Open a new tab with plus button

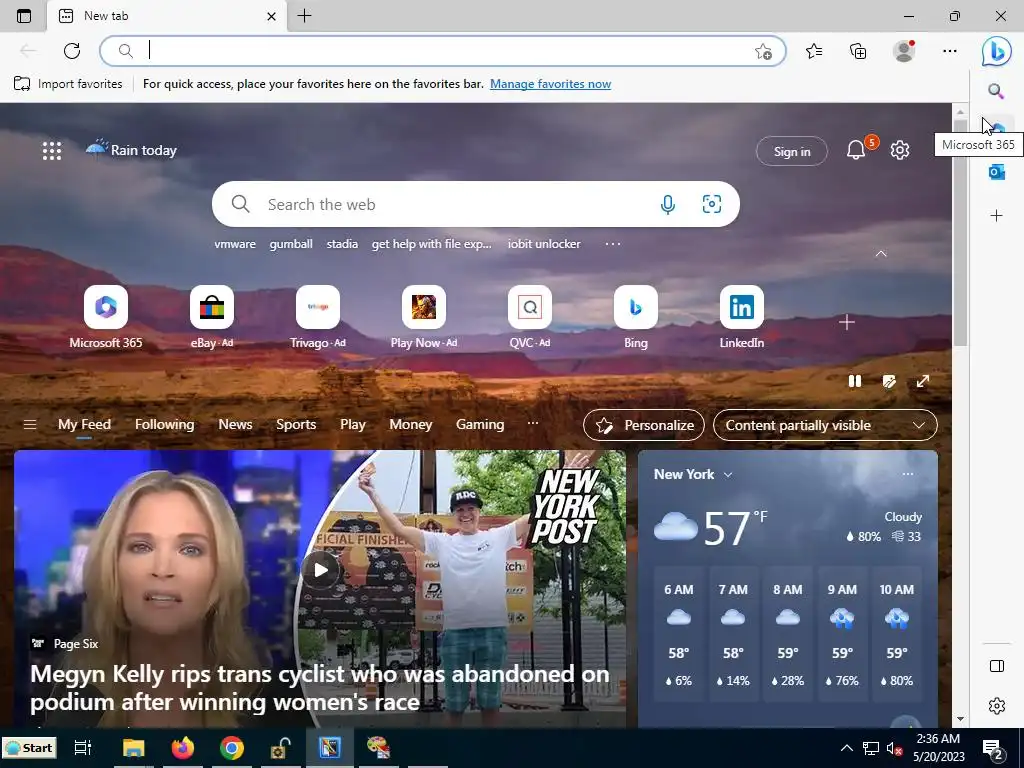304,16
